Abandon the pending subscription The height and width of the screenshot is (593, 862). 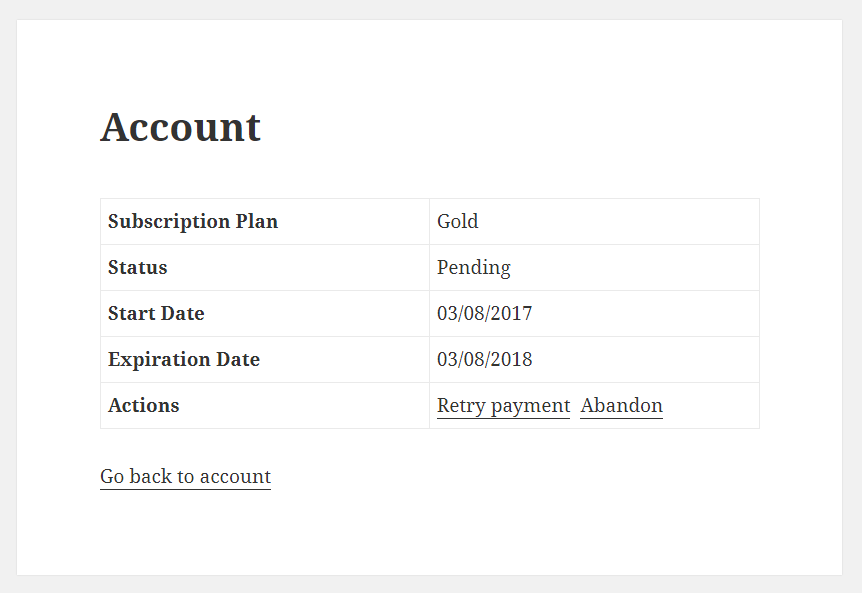pyautogui.click(x=621, y=406)
